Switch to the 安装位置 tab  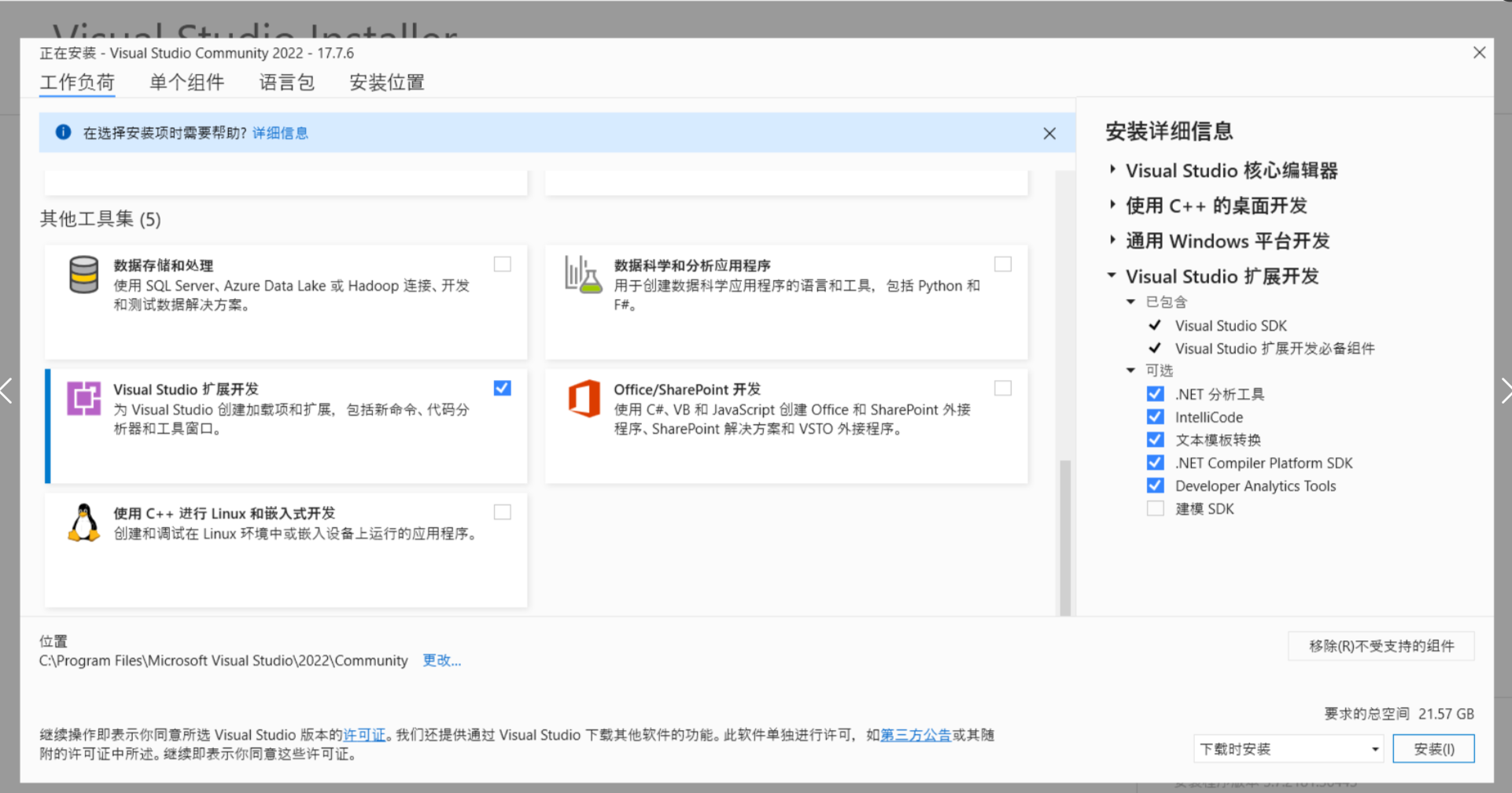click(x=387, y=83)
